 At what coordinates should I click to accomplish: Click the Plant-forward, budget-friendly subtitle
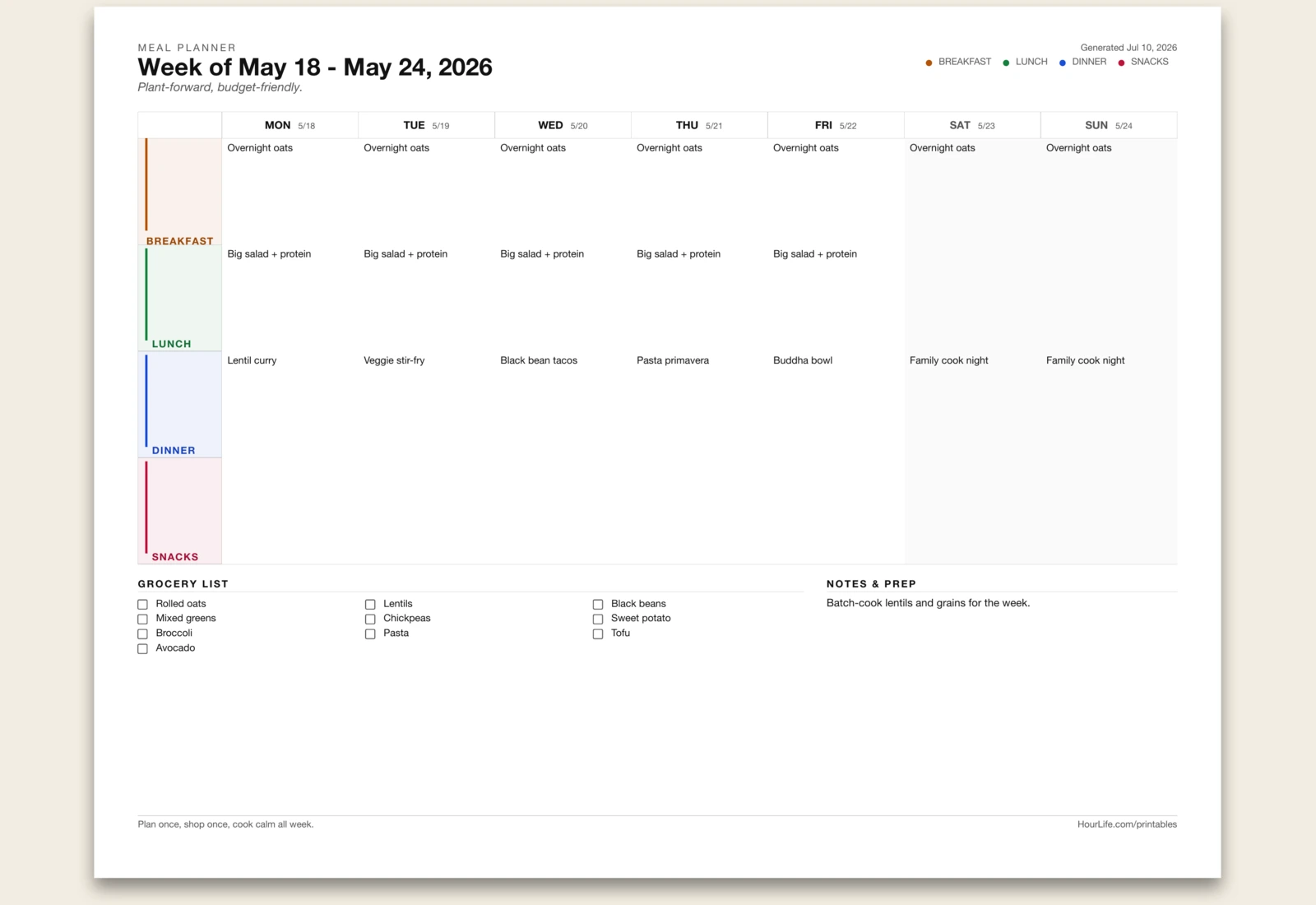point(220,87)
